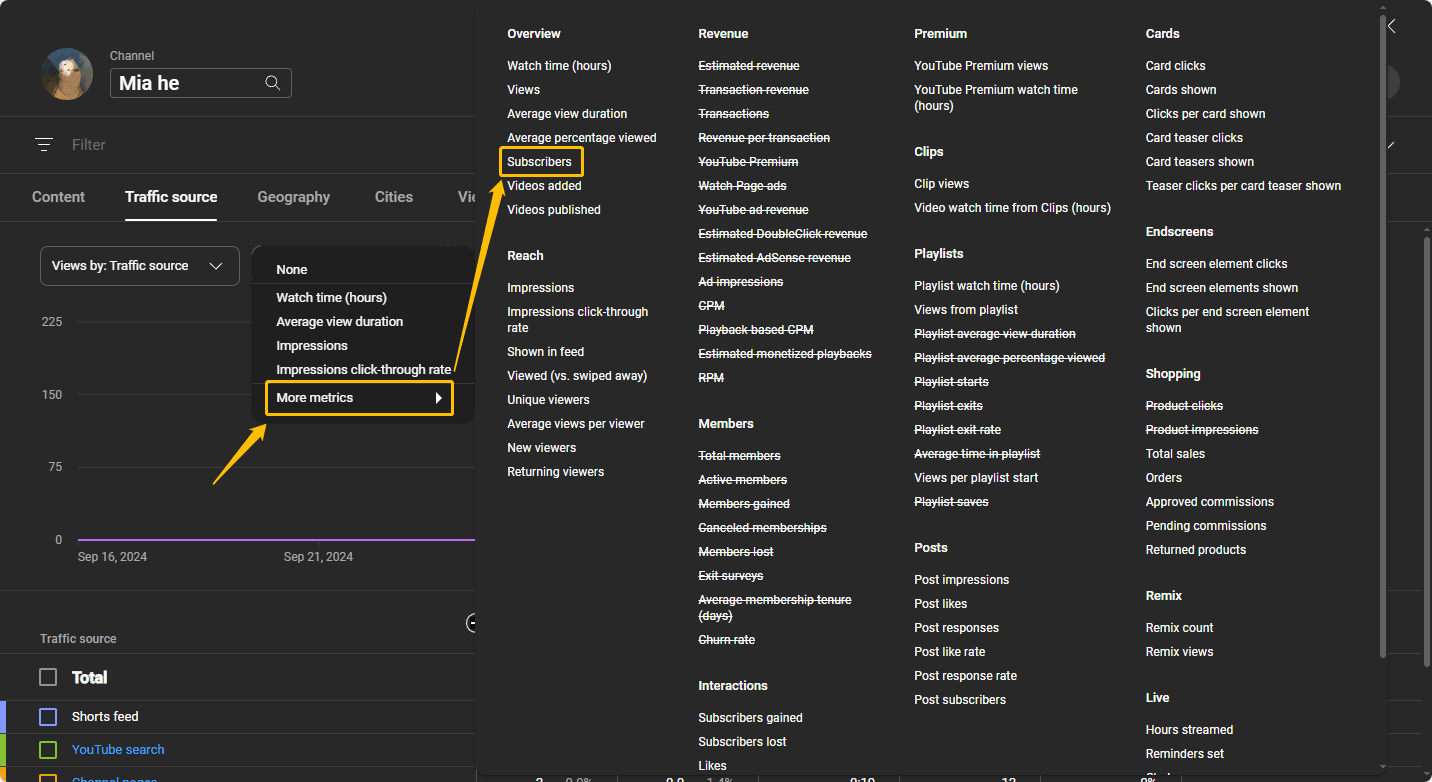Select Pending commissions metric
Screen dimensions: 1432x782
pyautogui.click(x=1206, y=526)
